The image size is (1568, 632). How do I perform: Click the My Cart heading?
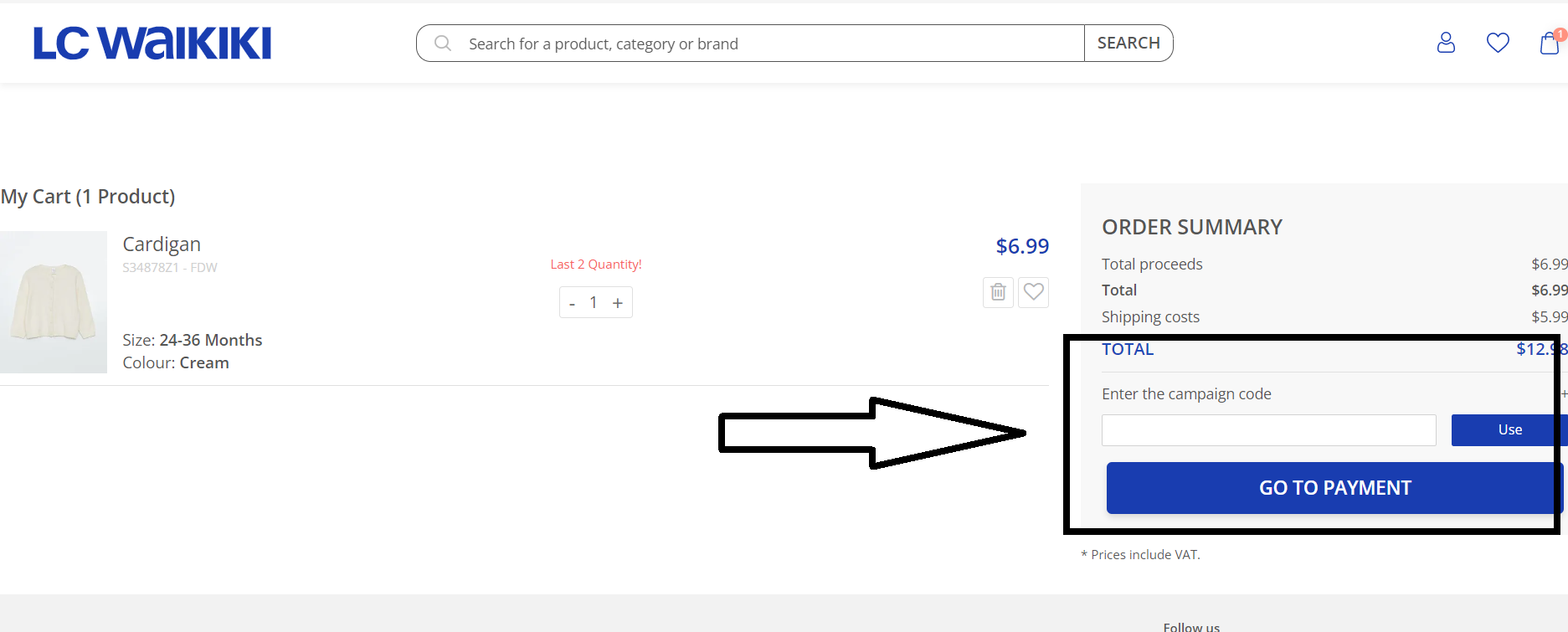(88, 197)
